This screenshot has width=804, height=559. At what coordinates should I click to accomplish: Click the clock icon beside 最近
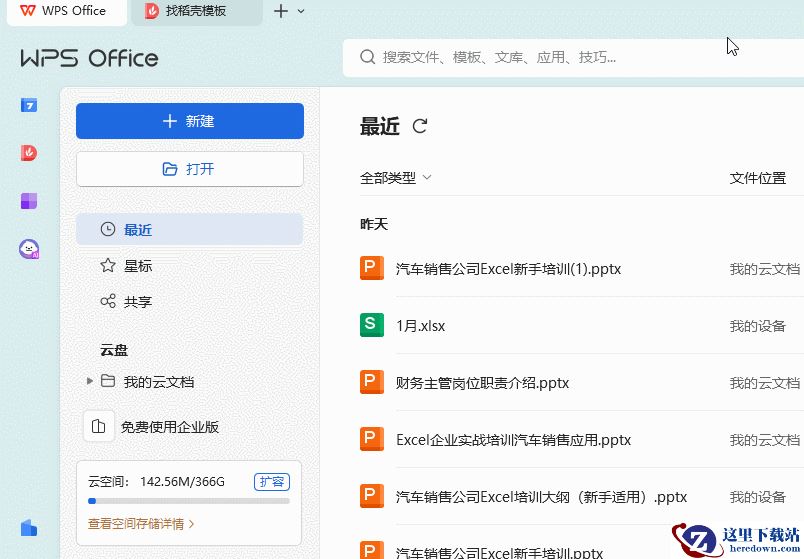click(x=108, y=229)
